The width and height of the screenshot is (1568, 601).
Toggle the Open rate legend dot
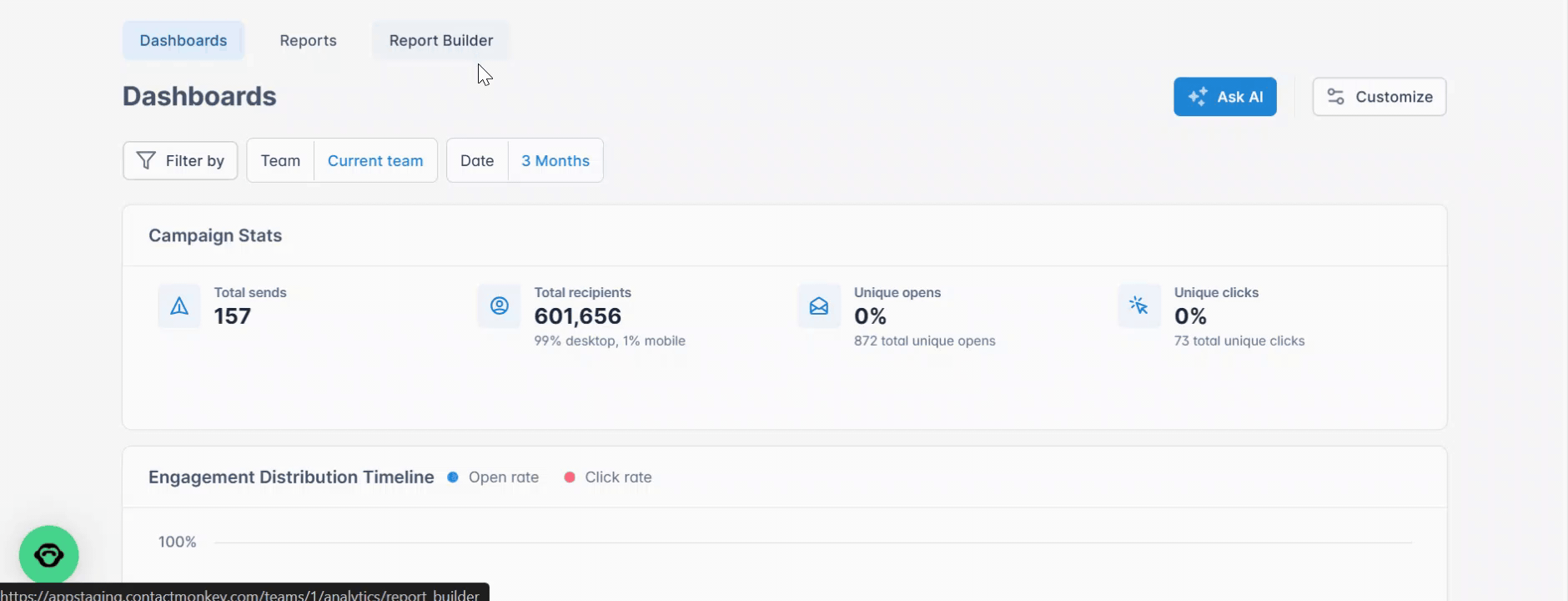[x=453, y=477]
